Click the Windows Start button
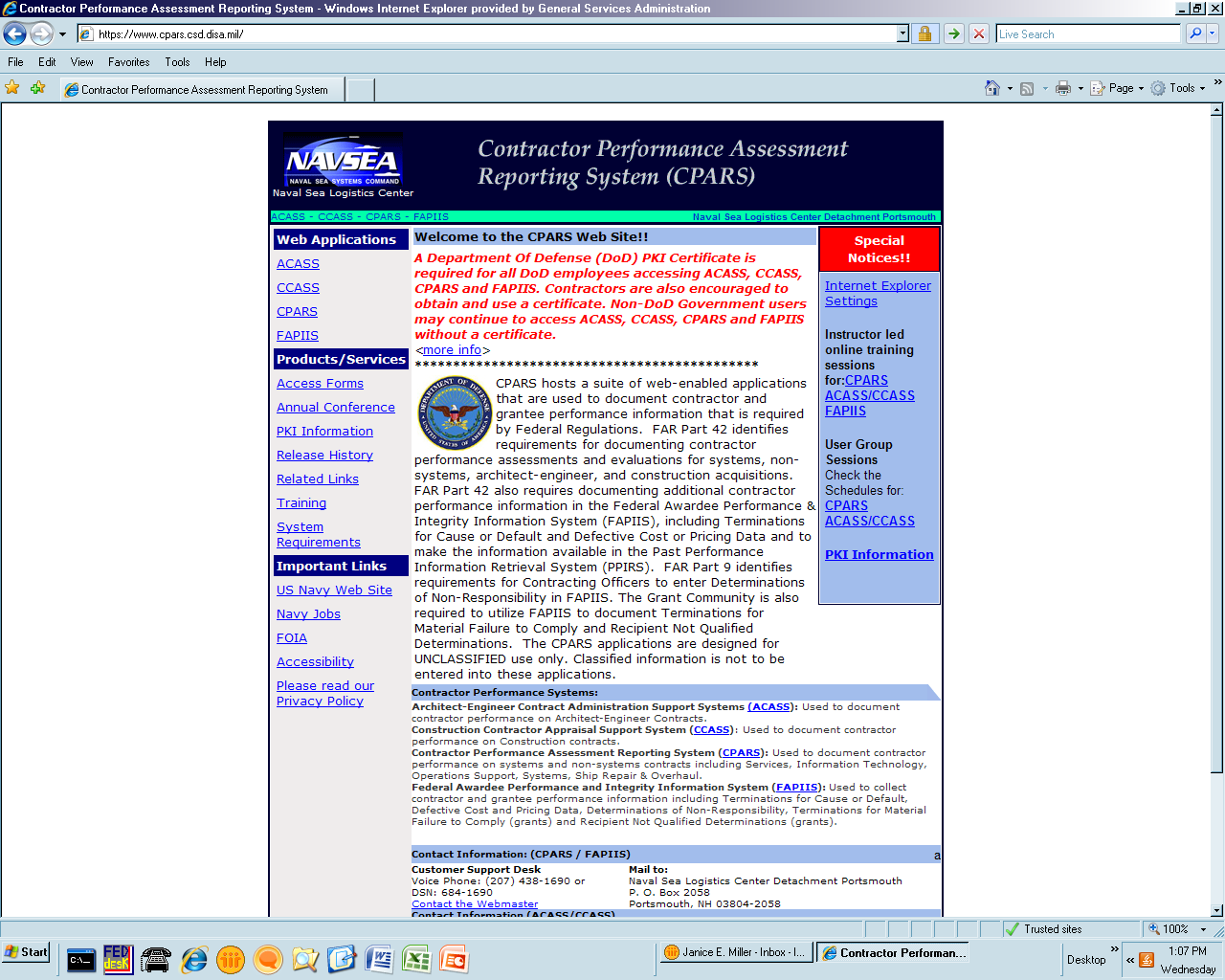1225x980 pixels. [x=26, y=952]
